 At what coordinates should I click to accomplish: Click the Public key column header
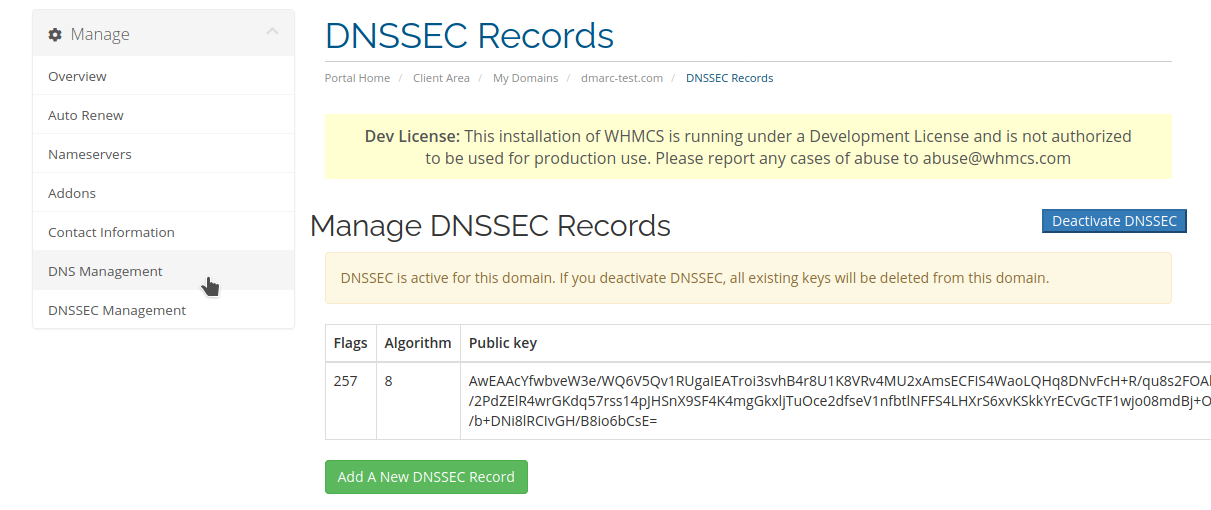pos(503,343)
